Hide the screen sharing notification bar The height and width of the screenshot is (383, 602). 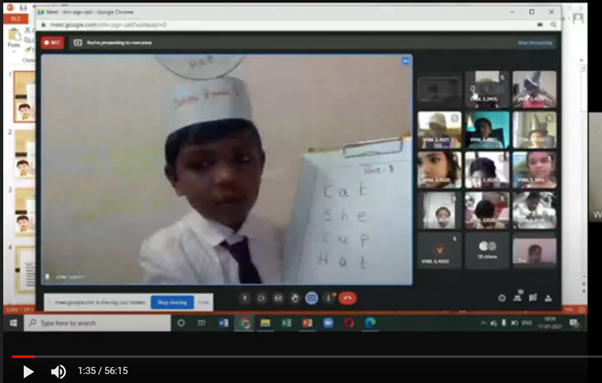click(203, 302)
